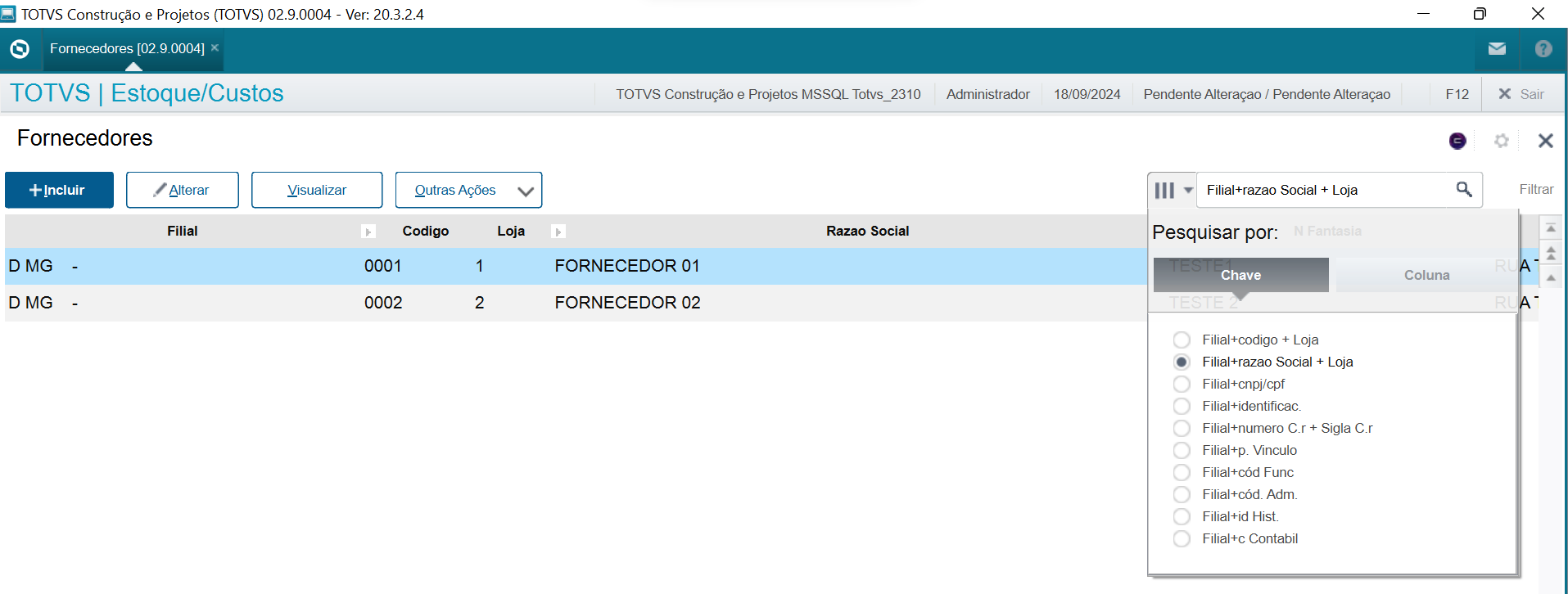The height and width of the screenshot is (594, 1568).
Task: Close the Fornecedores [02.9.0004] tab
Action: [x=215, y=47]
